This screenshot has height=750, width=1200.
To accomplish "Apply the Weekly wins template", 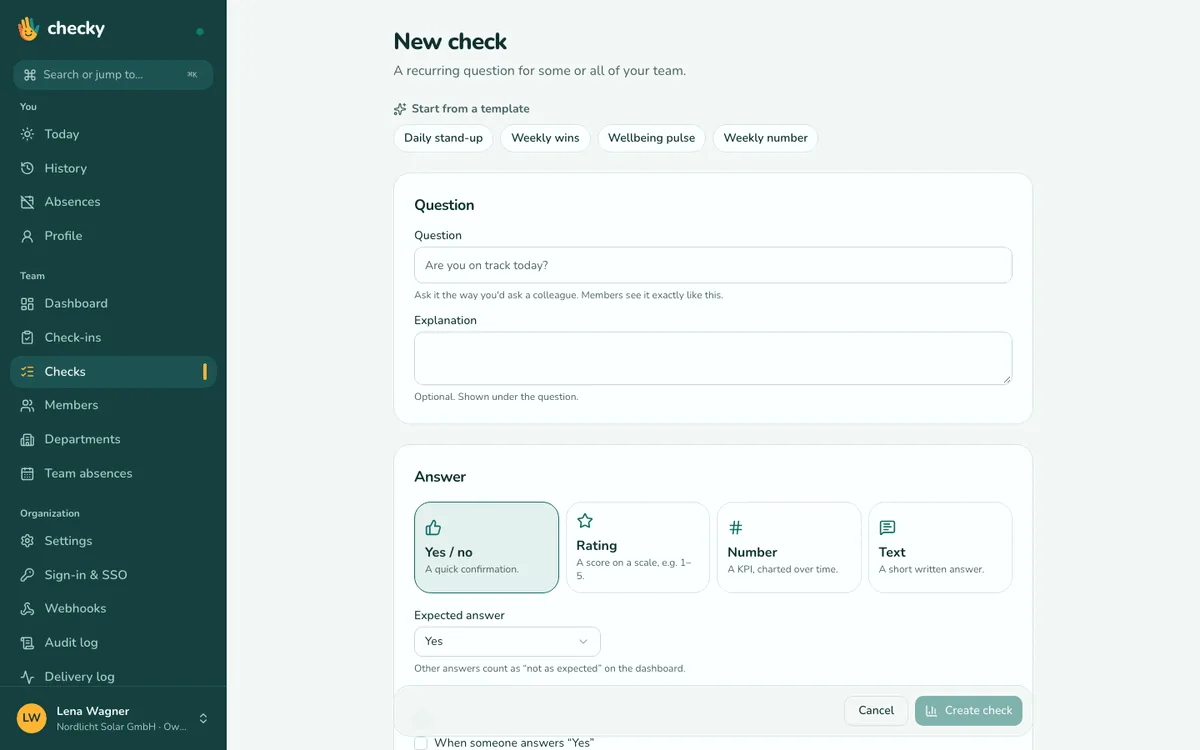I will 545,138.
